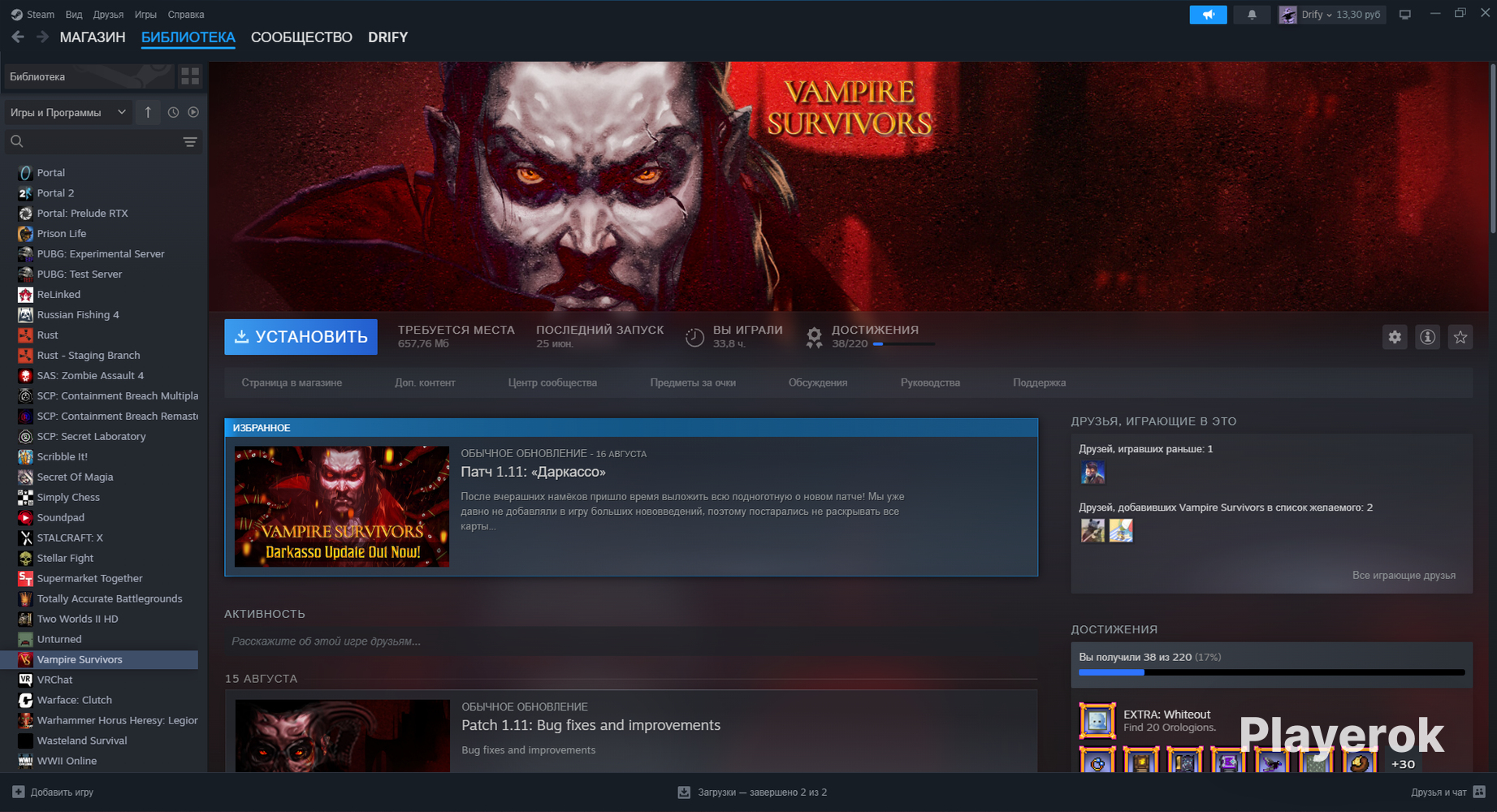Click the БИБЛИОТЕКА tab
This screenshot has width=1497, height=812.
(188, 37)
